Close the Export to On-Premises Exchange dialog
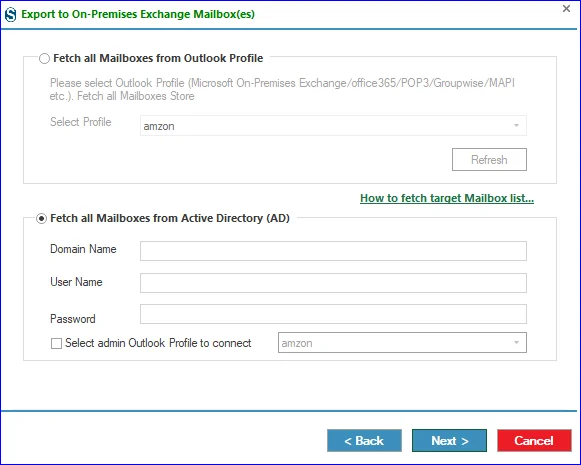 [x=566, y=9]
